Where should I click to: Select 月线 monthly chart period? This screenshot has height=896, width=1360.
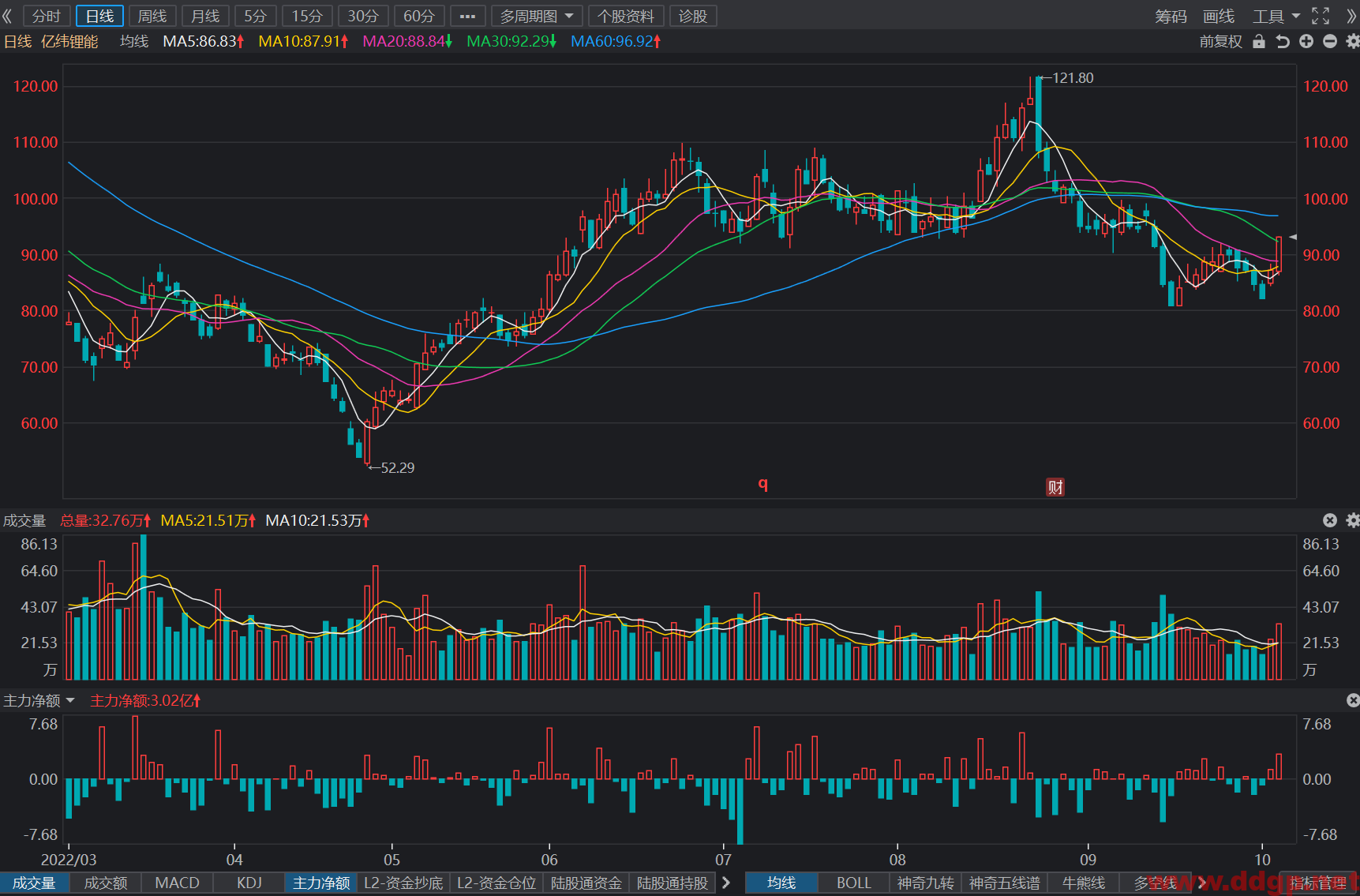(x=205, y=16)
